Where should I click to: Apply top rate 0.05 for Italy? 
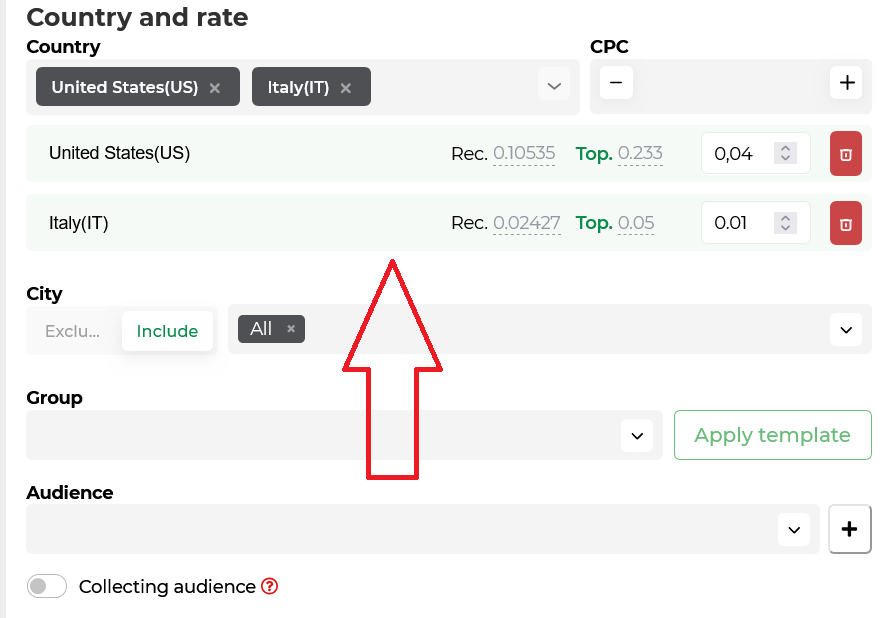pos(636,223)
